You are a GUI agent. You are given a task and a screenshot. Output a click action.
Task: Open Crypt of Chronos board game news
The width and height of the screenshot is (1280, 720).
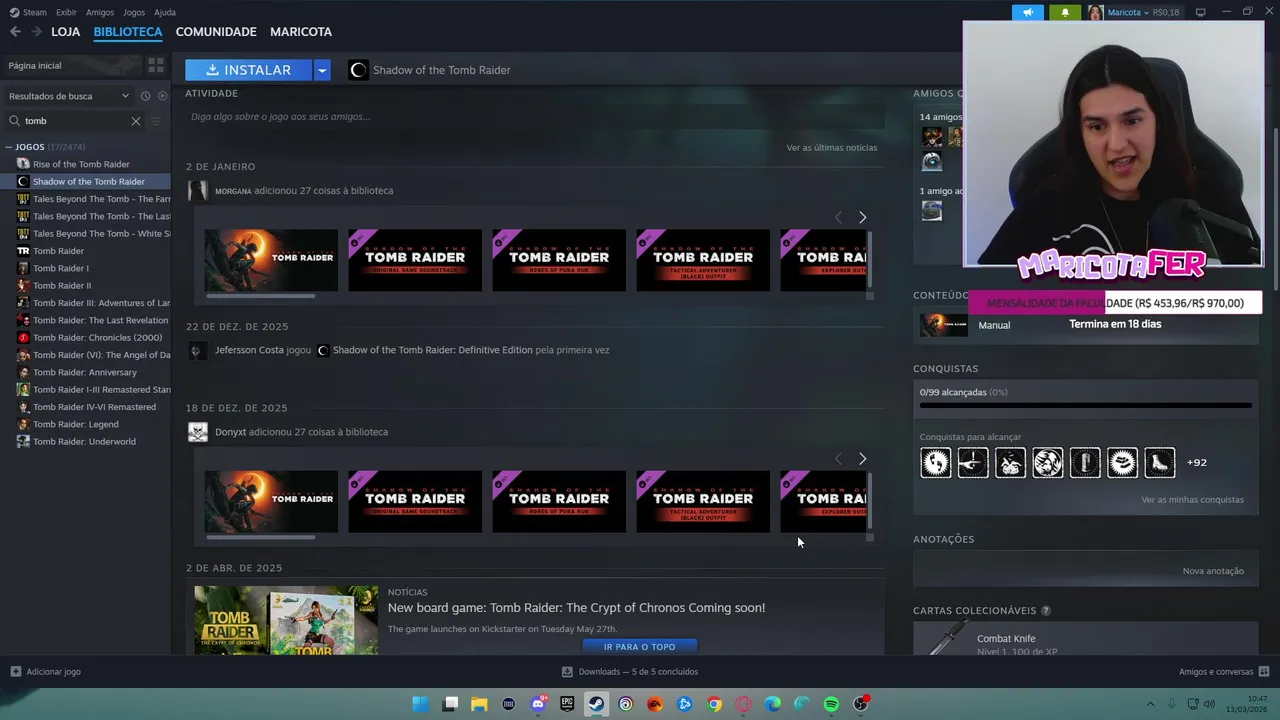[576, 608]
